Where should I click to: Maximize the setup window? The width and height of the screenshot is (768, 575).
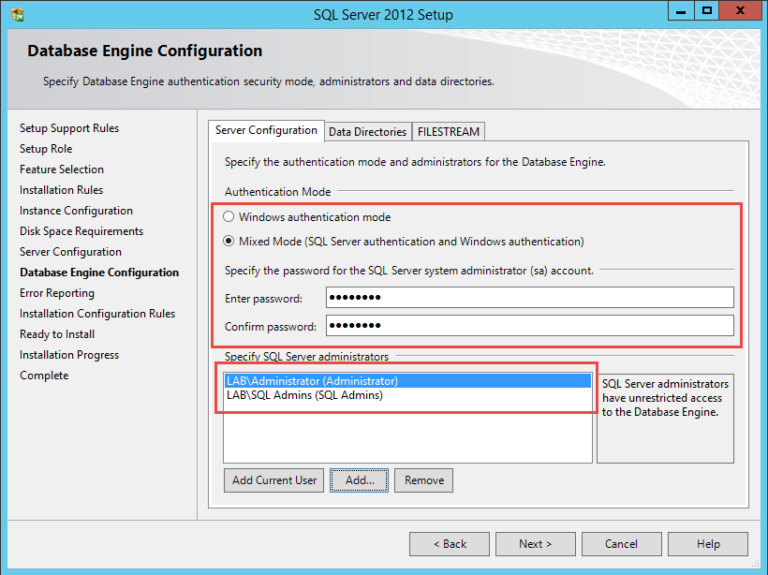point(707,12)
